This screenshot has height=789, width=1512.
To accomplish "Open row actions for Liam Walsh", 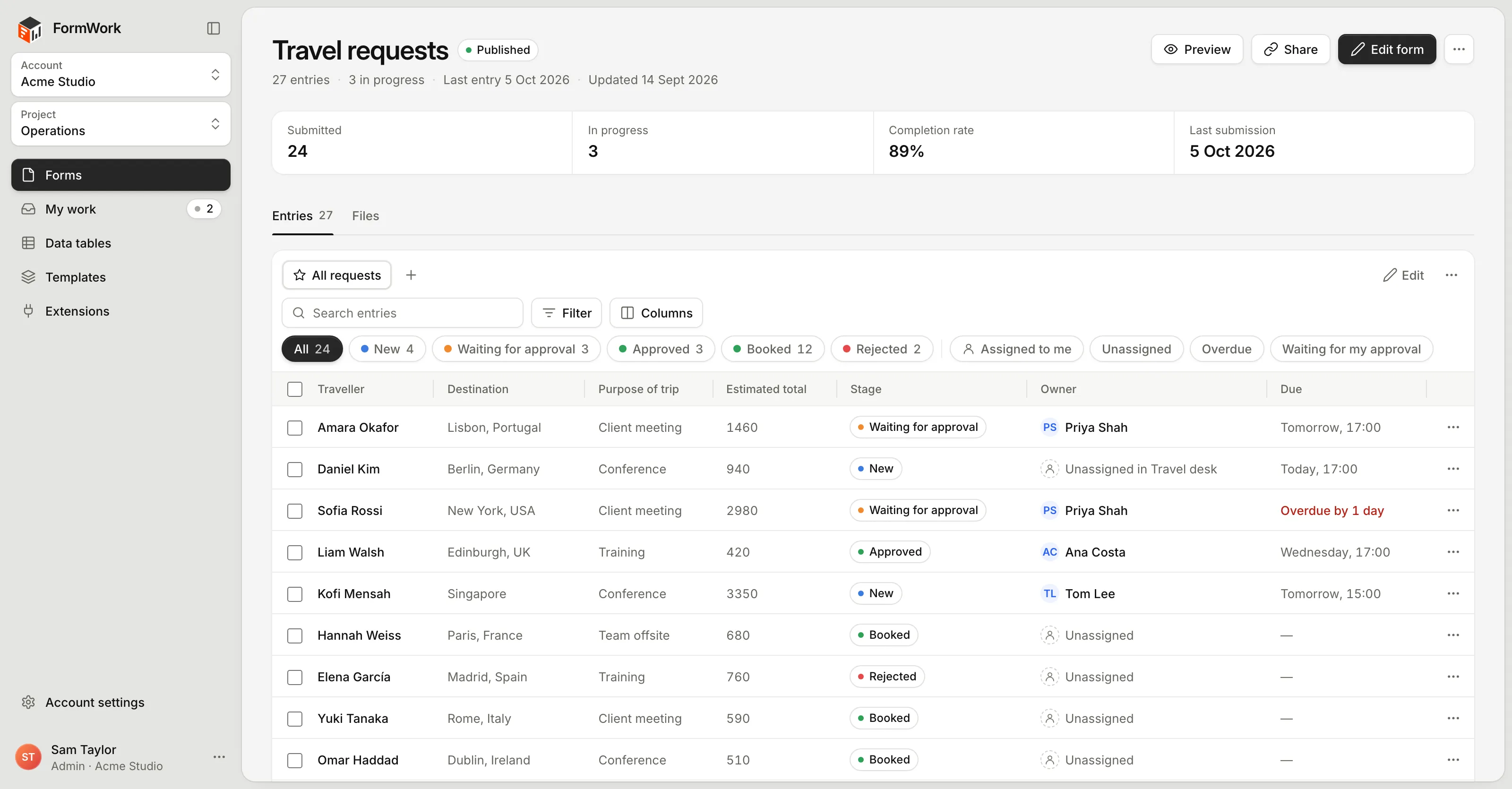I will pos(1453,552).
